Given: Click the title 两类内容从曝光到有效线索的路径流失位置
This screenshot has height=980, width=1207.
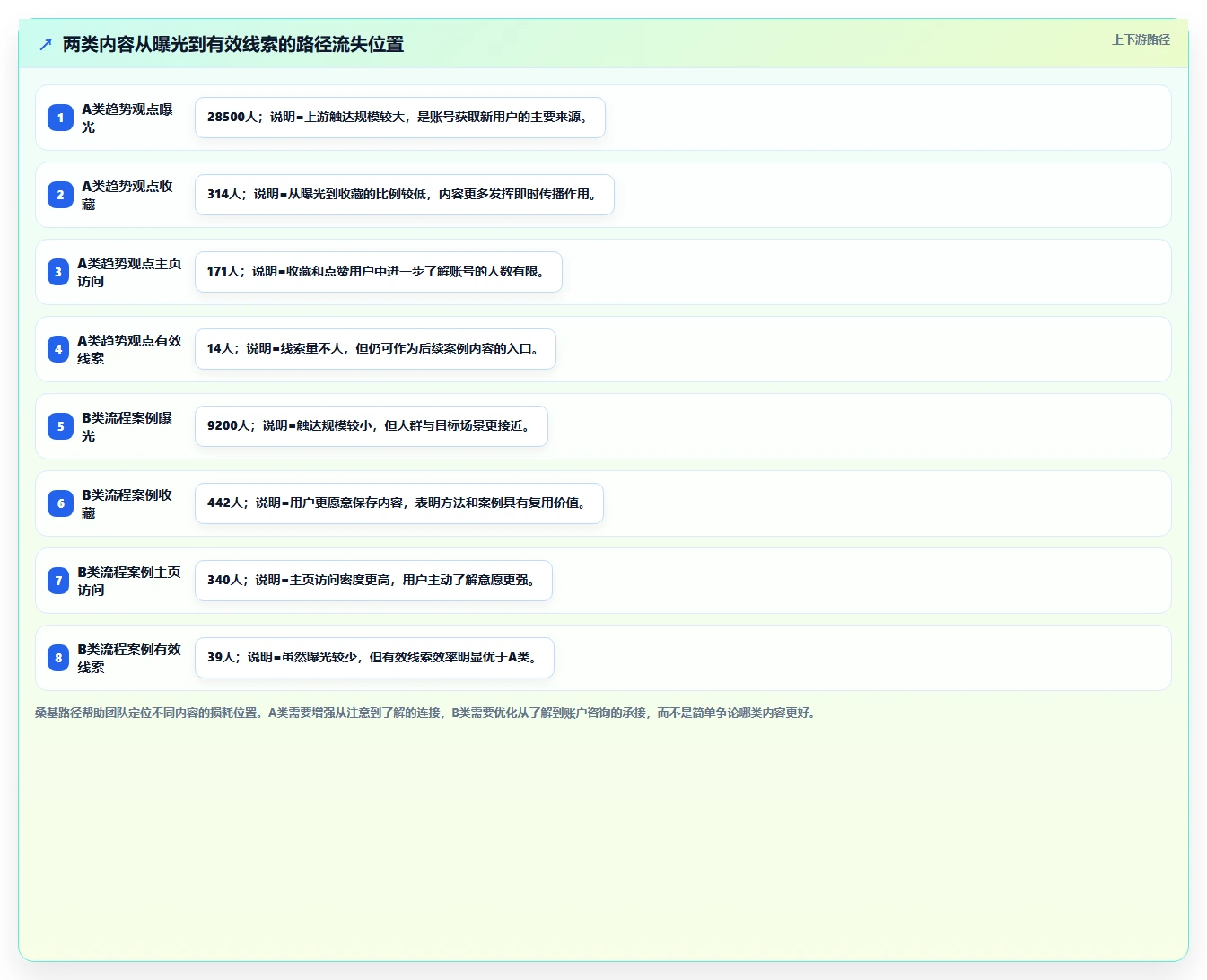Looking at the screenshot, I should pos(233,44).
